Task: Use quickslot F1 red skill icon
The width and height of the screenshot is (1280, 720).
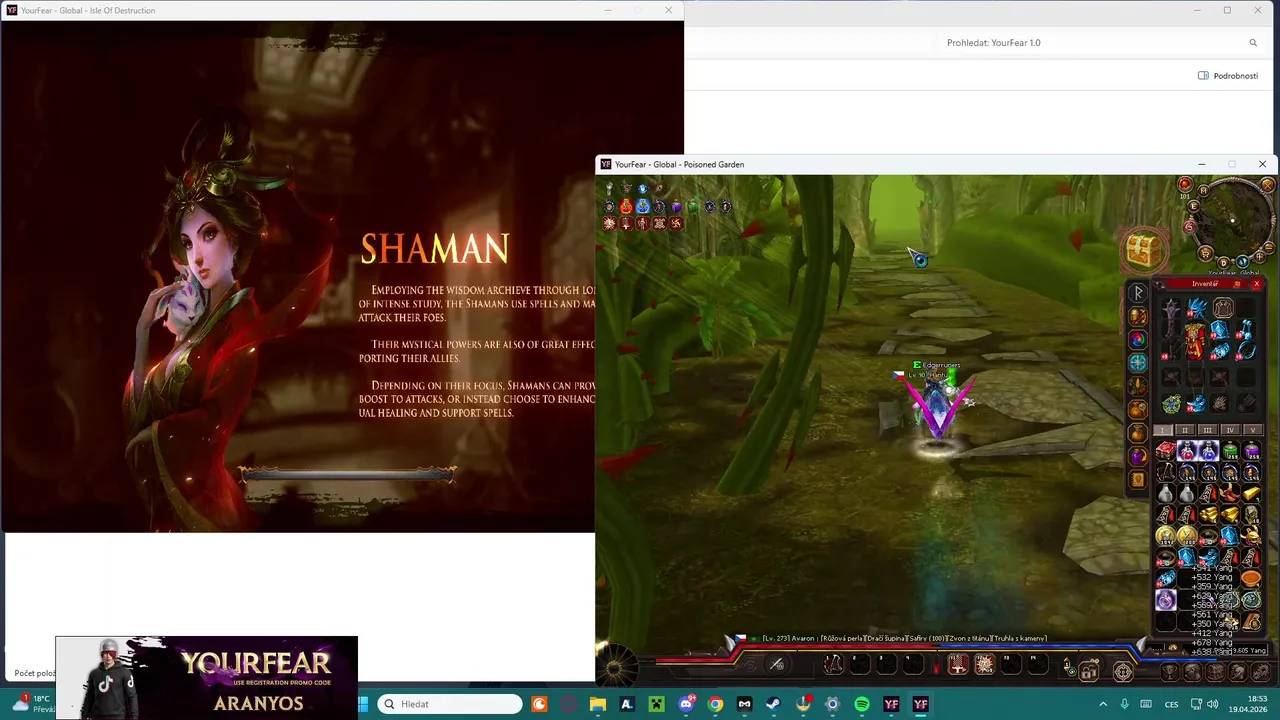Action: click(958, 664)
